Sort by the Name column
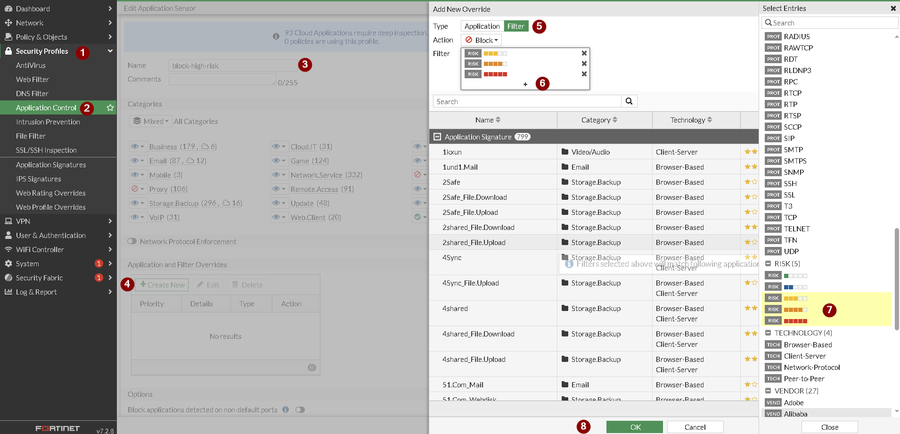Screen dimensions: 900x434 point(488,120)
